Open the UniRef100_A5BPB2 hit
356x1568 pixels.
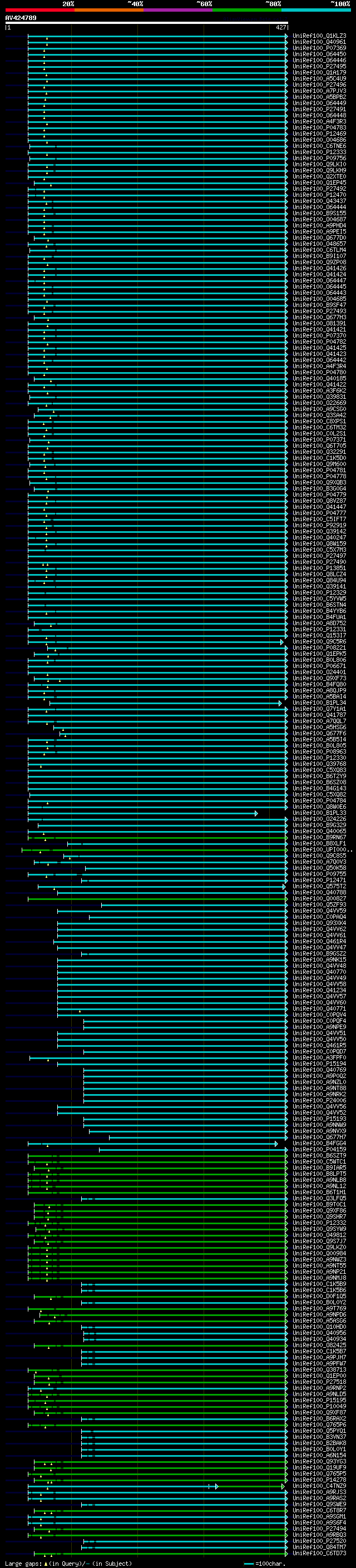tap(319, 97)
